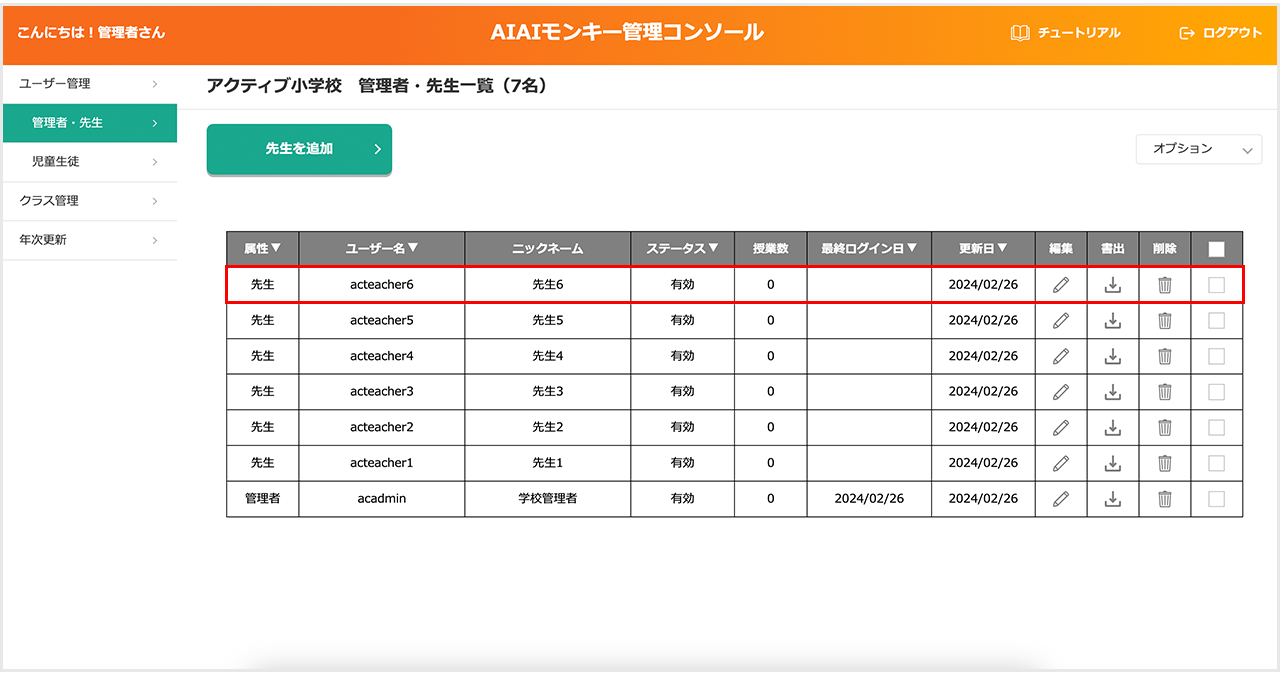Export acteacher1 data with download icon
Screen dimensions: 1280x675
point(1113,463)
